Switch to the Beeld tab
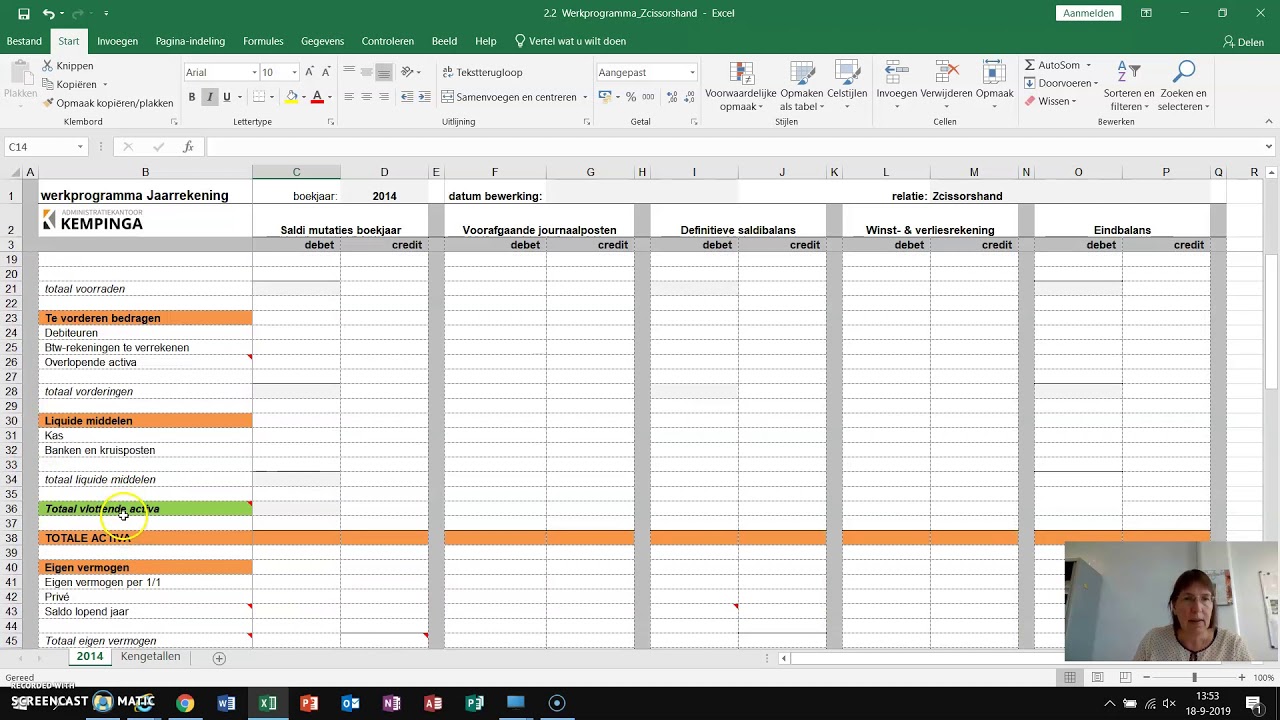The image size is (1280, 720). coord(444,41)
